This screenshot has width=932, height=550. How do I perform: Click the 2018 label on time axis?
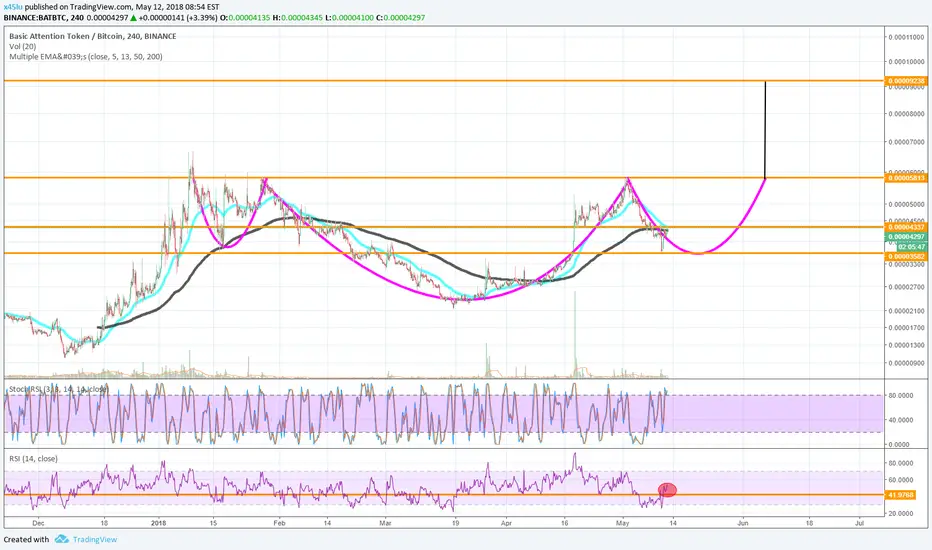pyautogui.click(x=159, y=523)
